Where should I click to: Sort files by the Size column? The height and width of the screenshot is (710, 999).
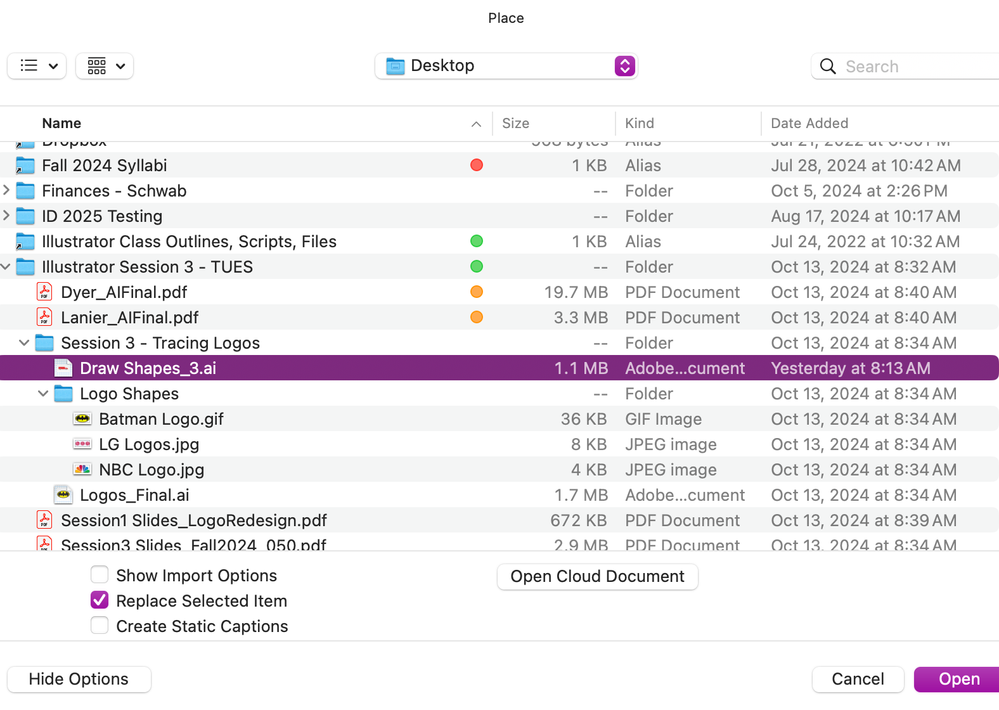click(x=516, y=122)
